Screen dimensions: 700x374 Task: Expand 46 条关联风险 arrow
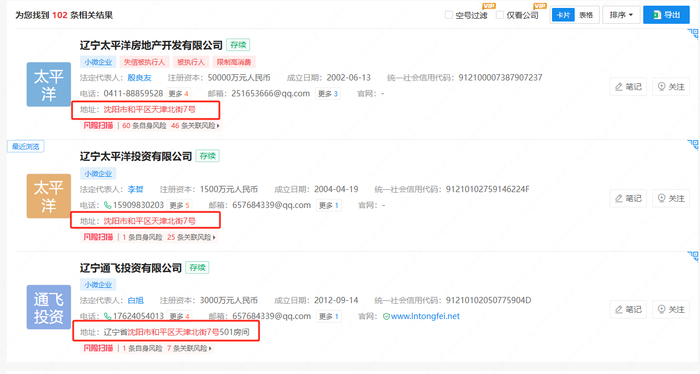click(x=218, y=126)
